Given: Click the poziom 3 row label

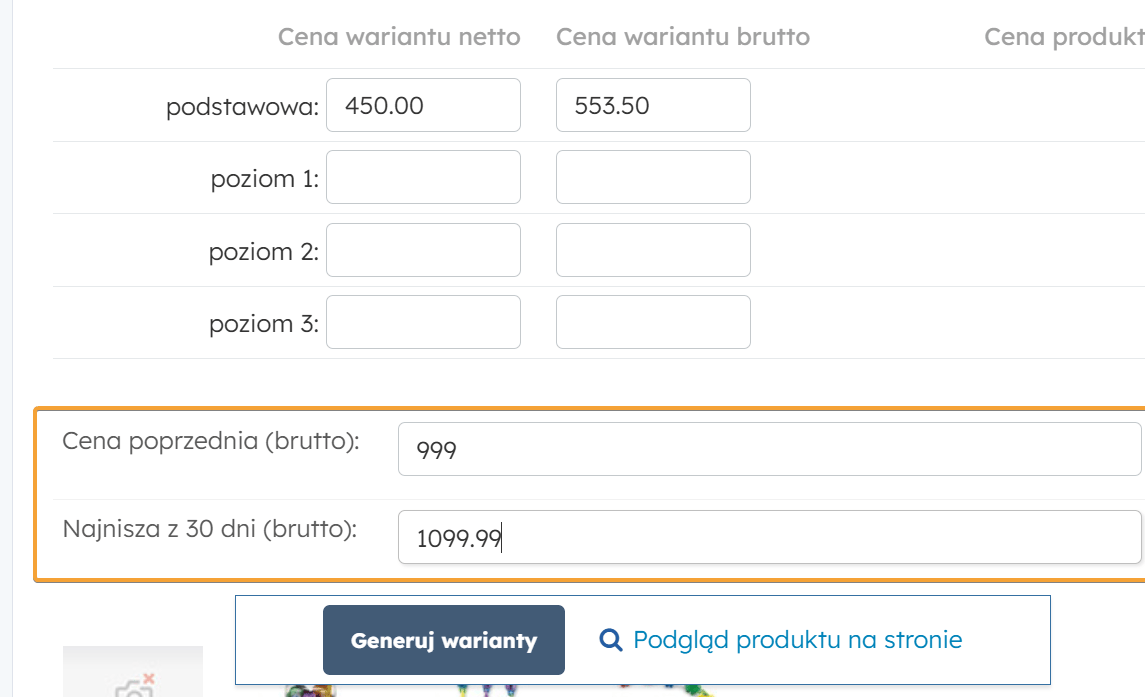Looking at the screenshot, I should coord(263,324).
